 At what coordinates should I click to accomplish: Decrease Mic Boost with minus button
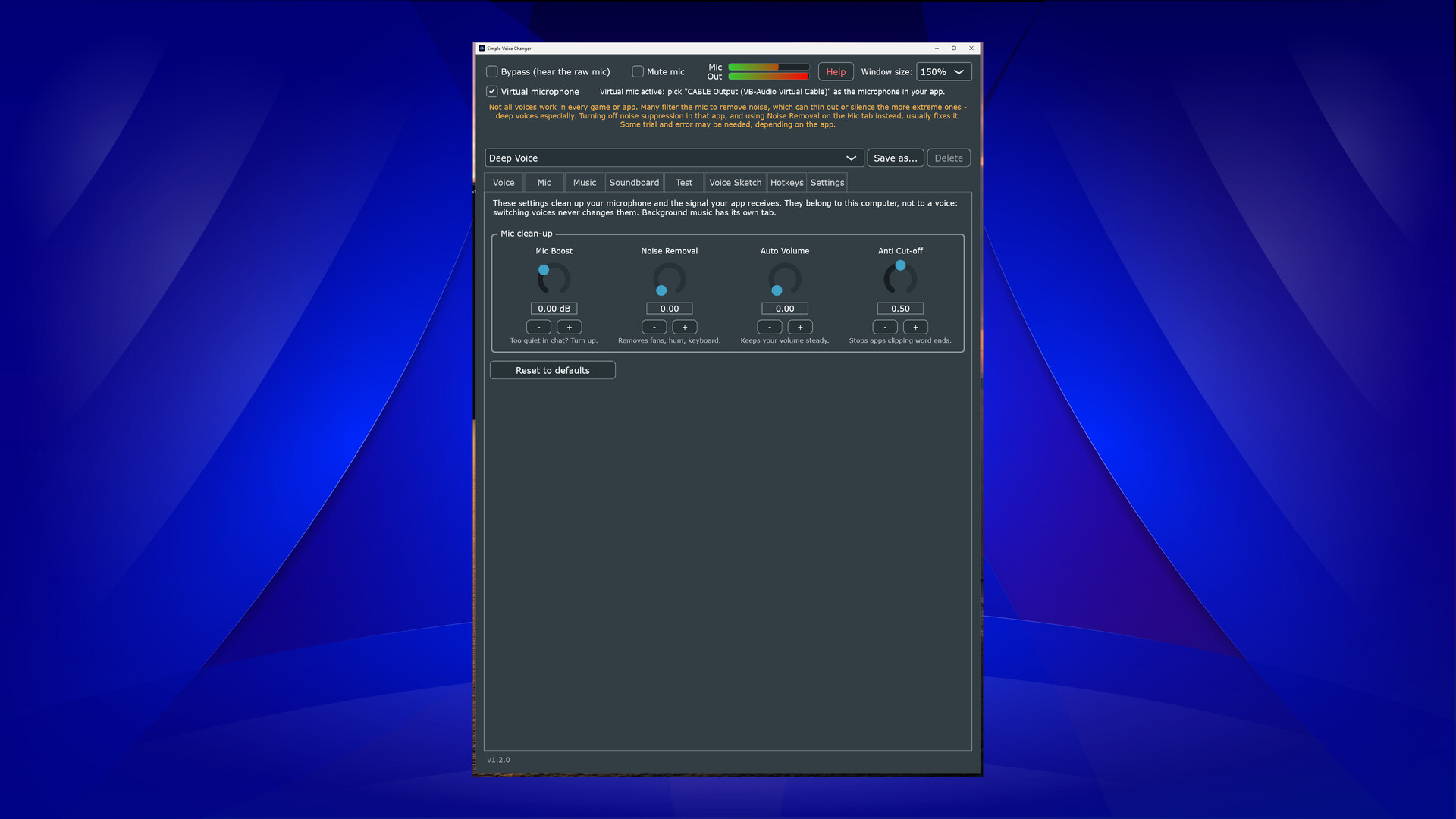point(539,328)
